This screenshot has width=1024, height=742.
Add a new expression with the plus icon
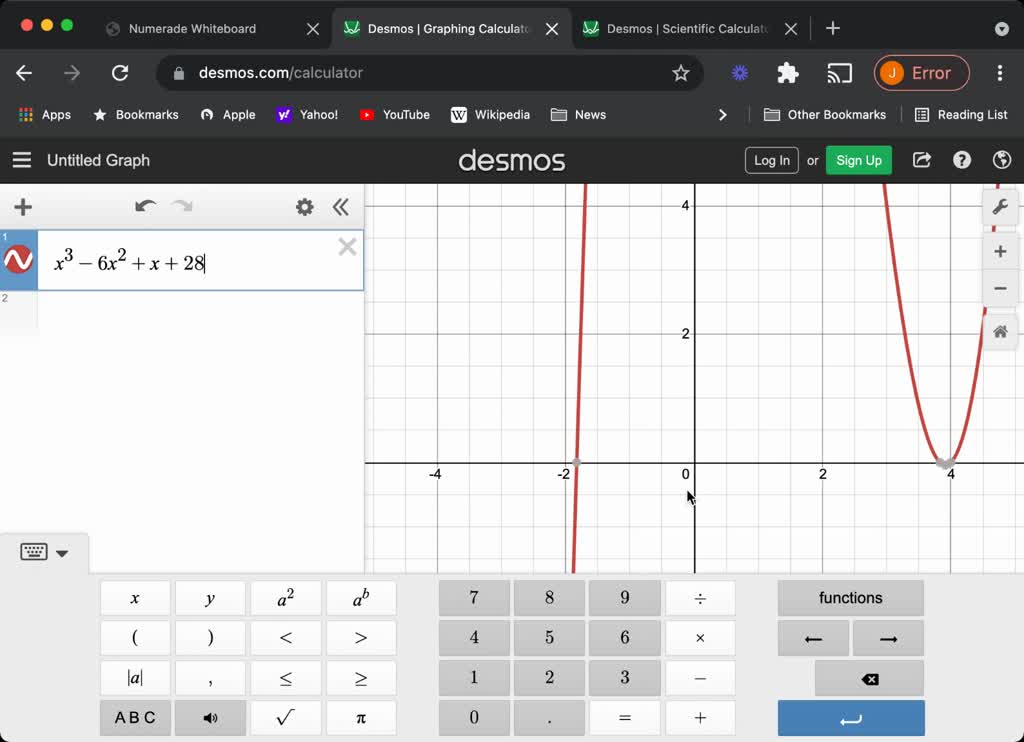pos(22,207)
